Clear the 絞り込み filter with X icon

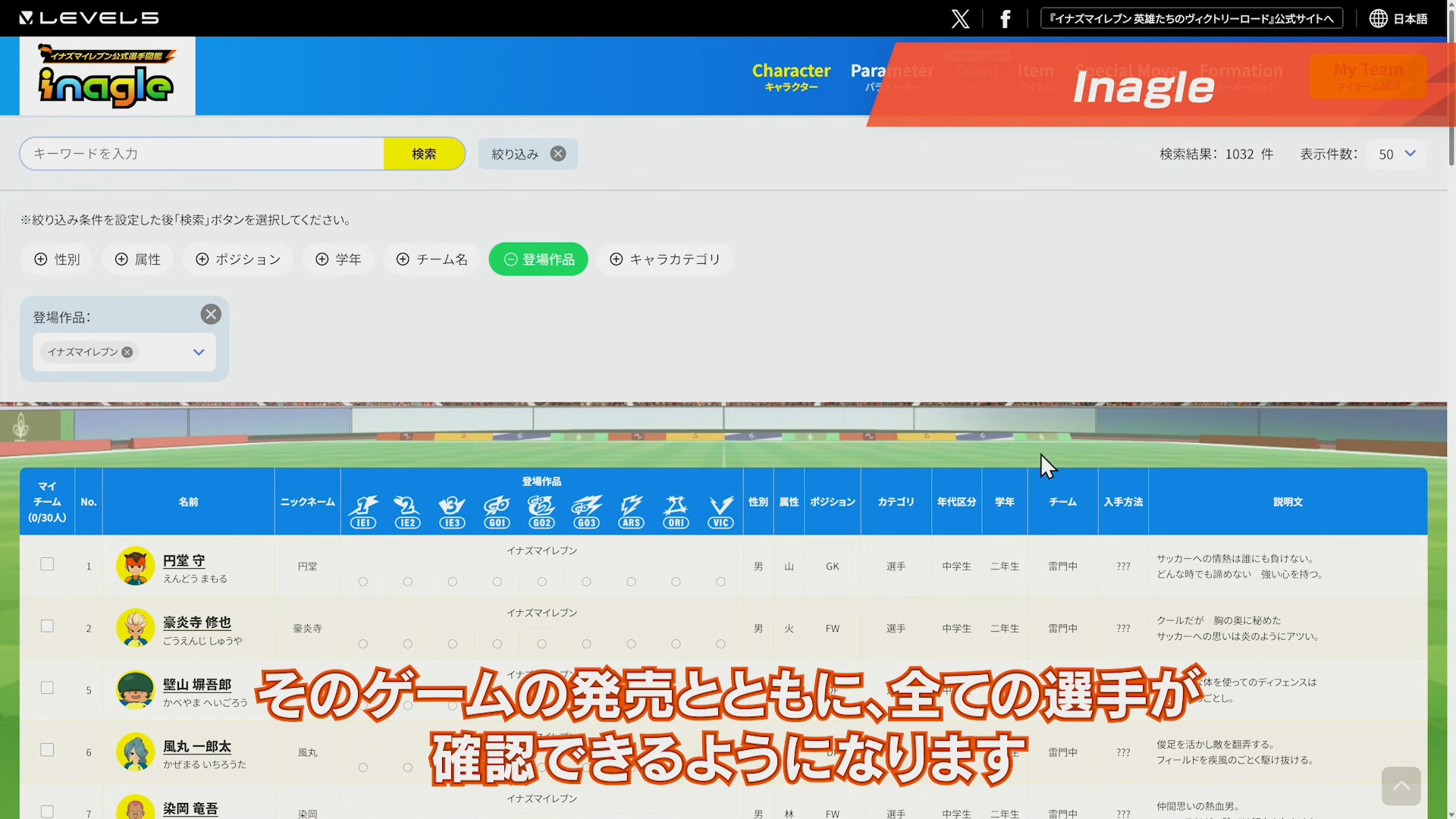[x=558, y=154]
